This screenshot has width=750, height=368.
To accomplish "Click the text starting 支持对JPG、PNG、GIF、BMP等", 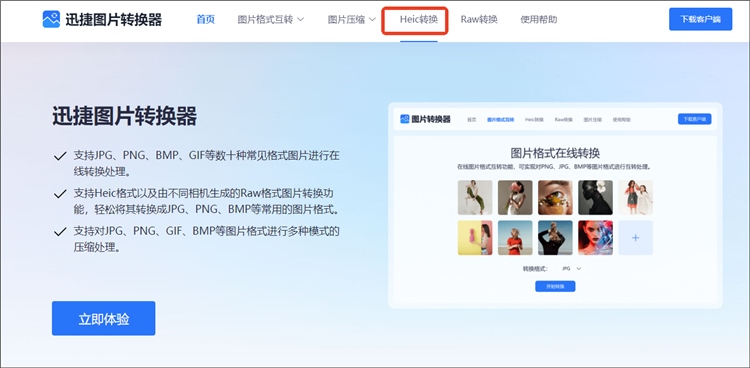I will coord(207,240).
